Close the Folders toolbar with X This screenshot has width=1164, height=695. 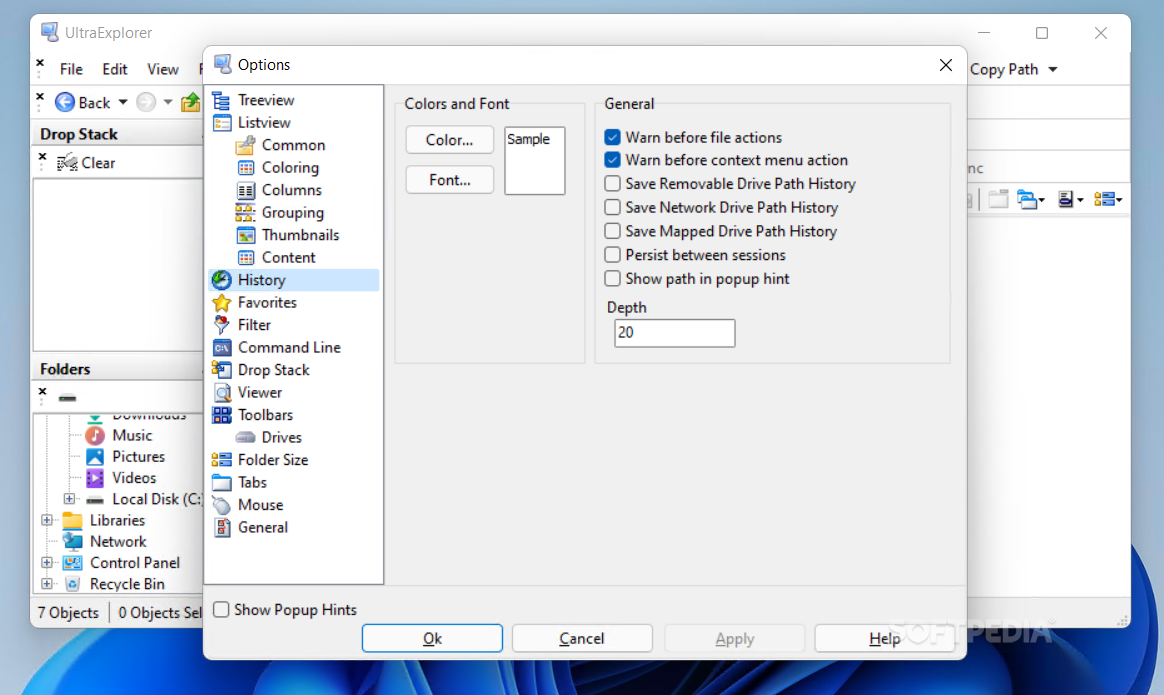click(x=42, y=391)
